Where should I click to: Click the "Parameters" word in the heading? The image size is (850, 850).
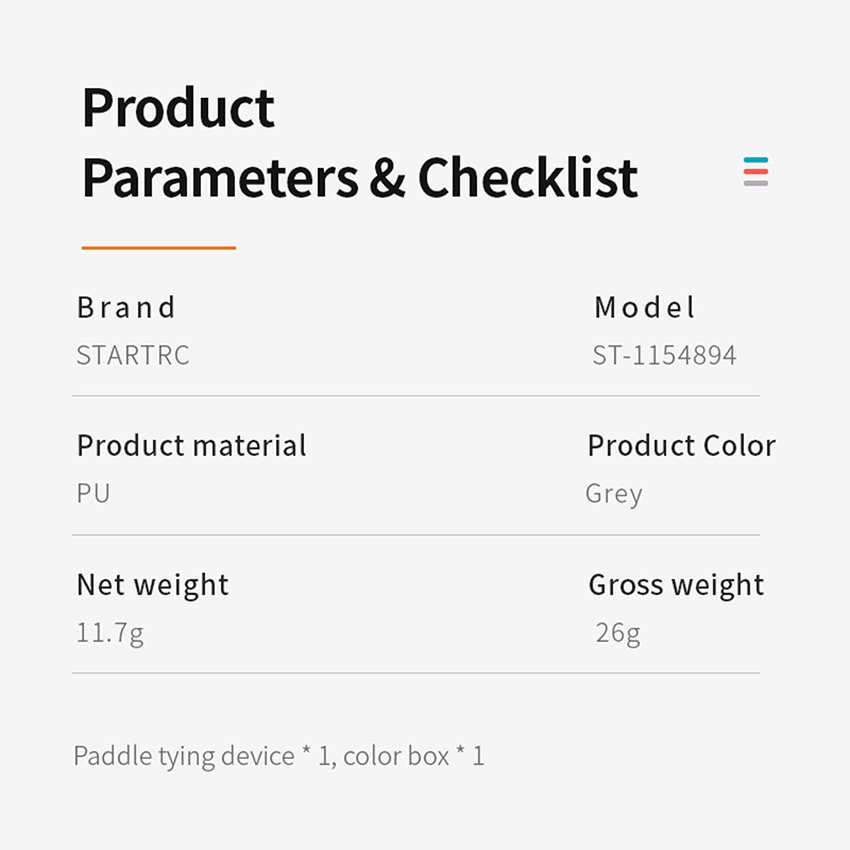220,178
